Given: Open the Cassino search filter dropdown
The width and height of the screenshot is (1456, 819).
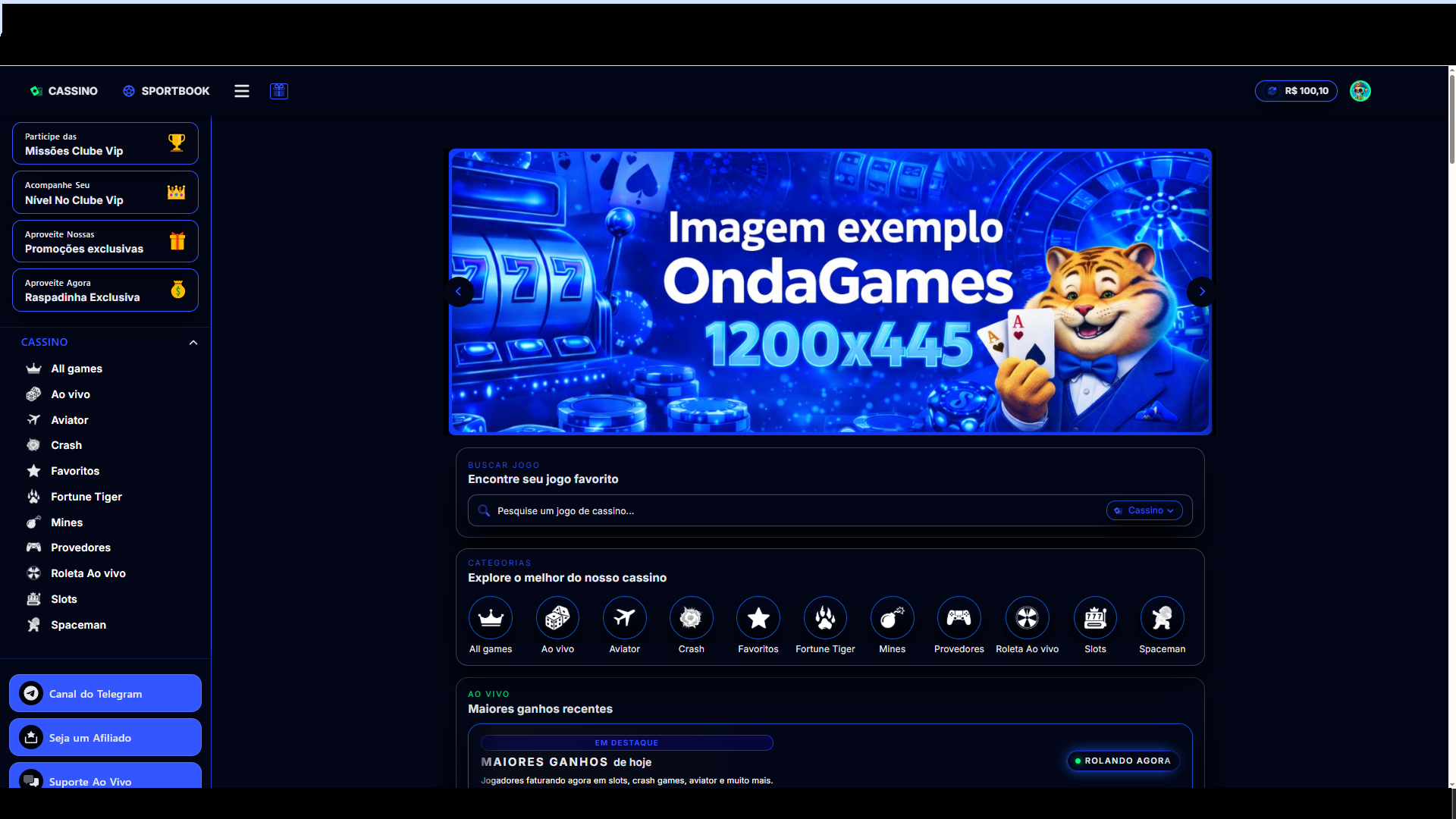Looking at the screenshot, I should 1144,510.
